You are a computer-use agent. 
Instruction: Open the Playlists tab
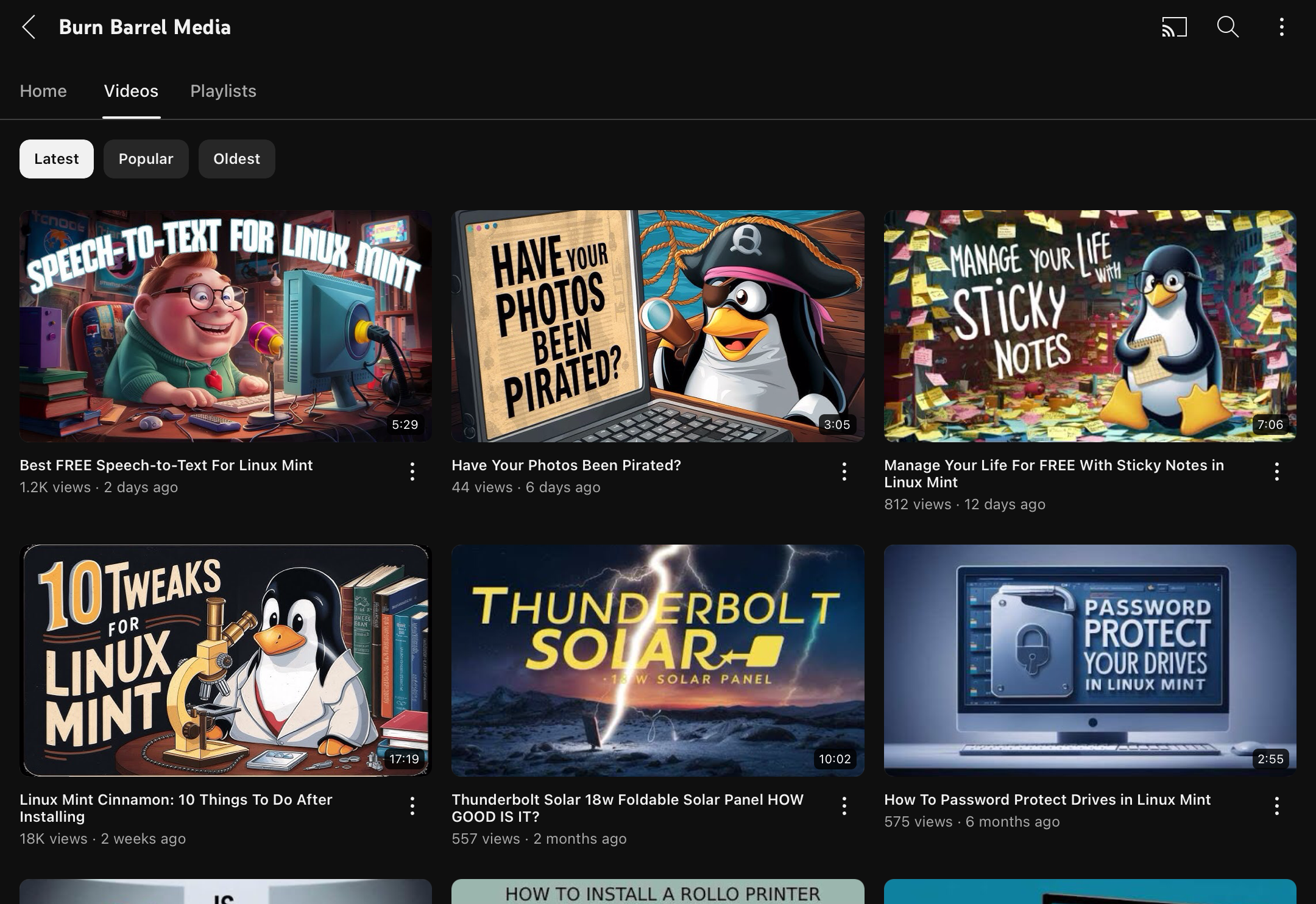(223, 91)
